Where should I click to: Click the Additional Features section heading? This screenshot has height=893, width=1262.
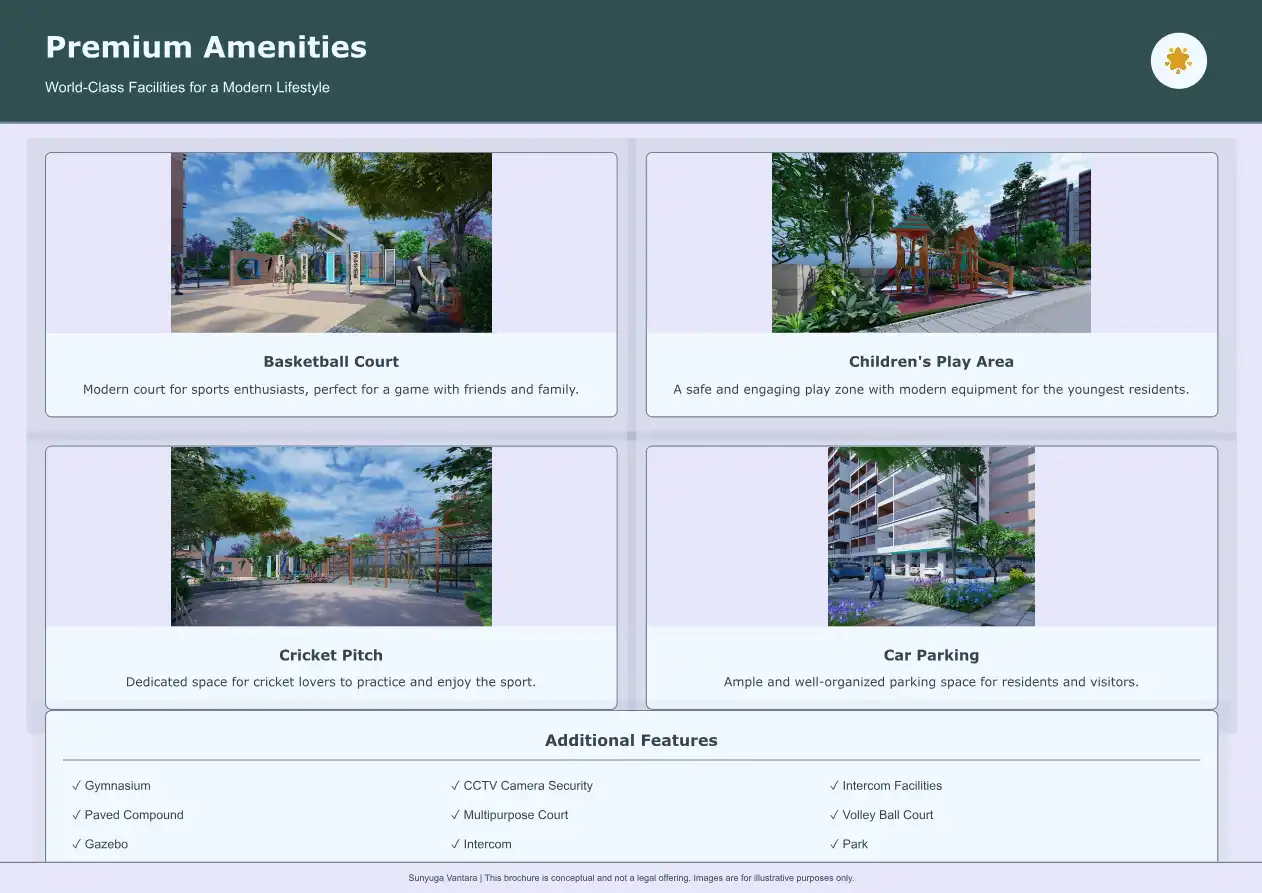[631, 741]
